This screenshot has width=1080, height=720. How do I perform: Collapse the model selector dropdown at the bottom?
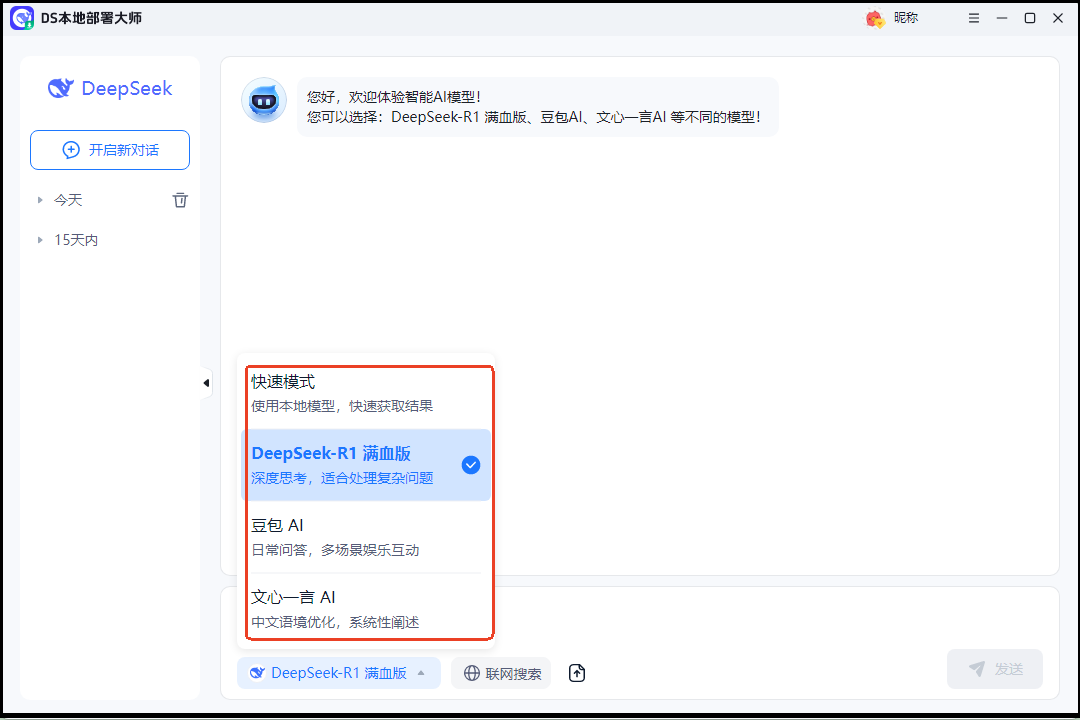pos(338,673)
